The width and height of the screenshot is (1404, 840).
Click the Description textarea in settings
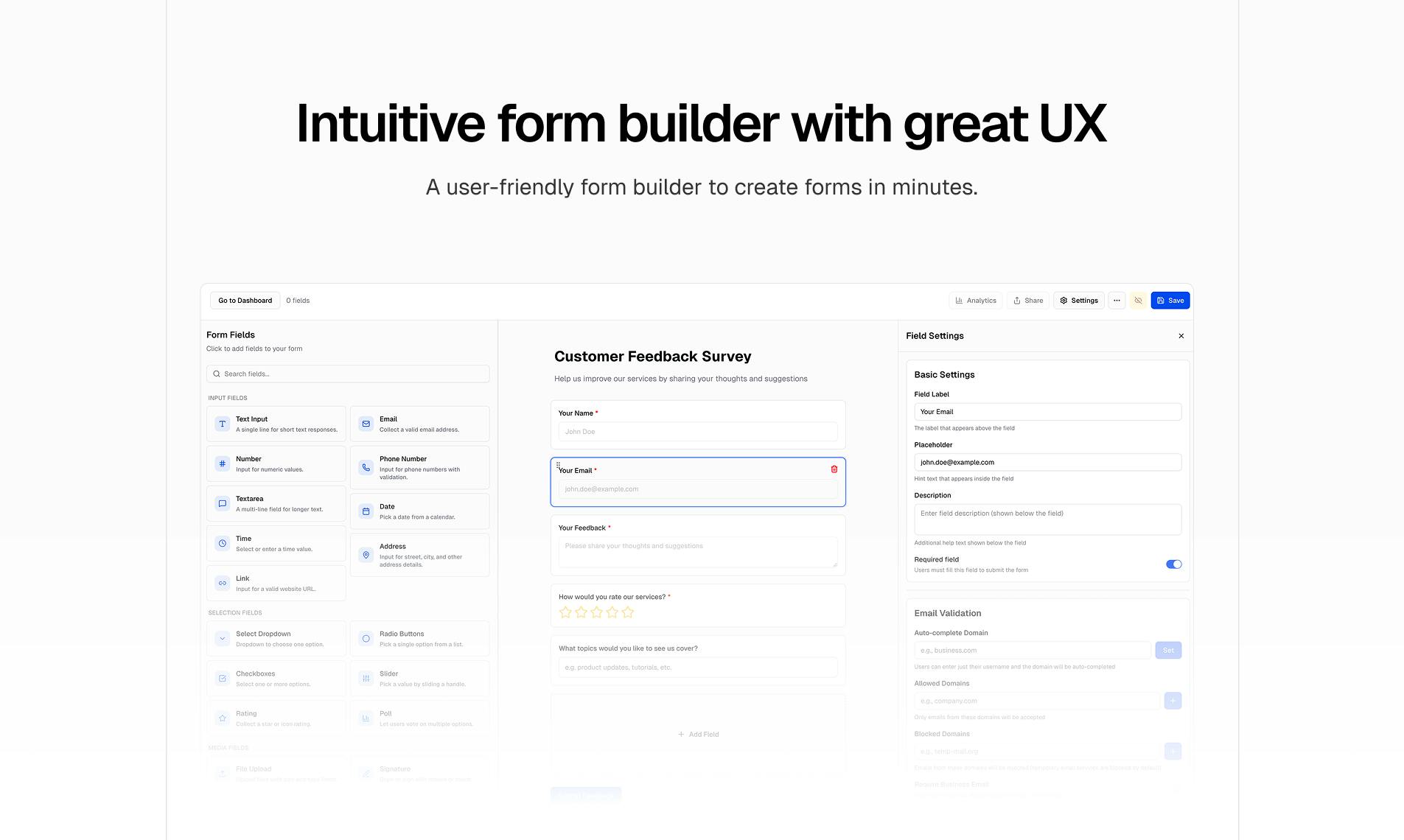pyautogui.click(x=1047, y=519)
